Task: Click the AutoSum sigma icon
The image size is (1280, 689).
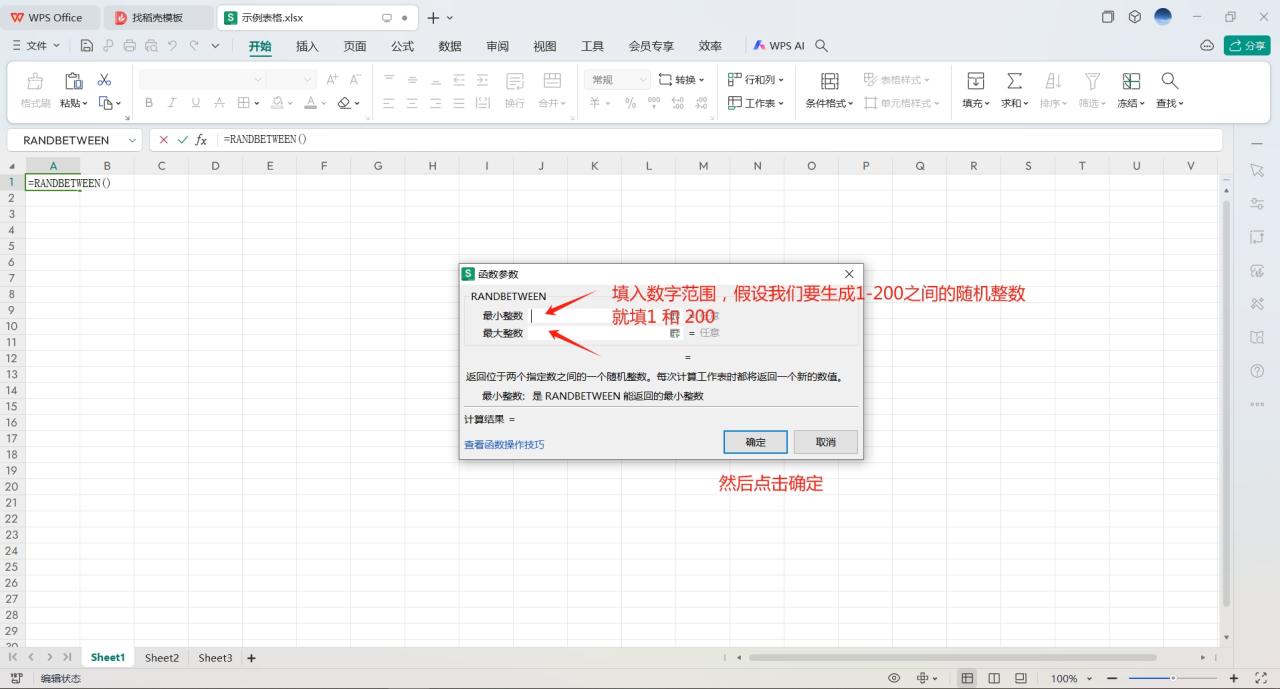Action: pos(1014,81)
